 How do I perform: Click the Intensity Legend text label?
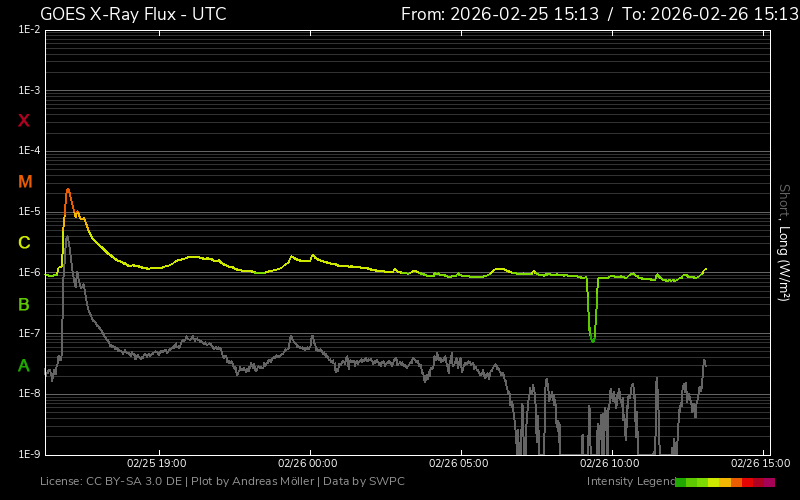630,482
